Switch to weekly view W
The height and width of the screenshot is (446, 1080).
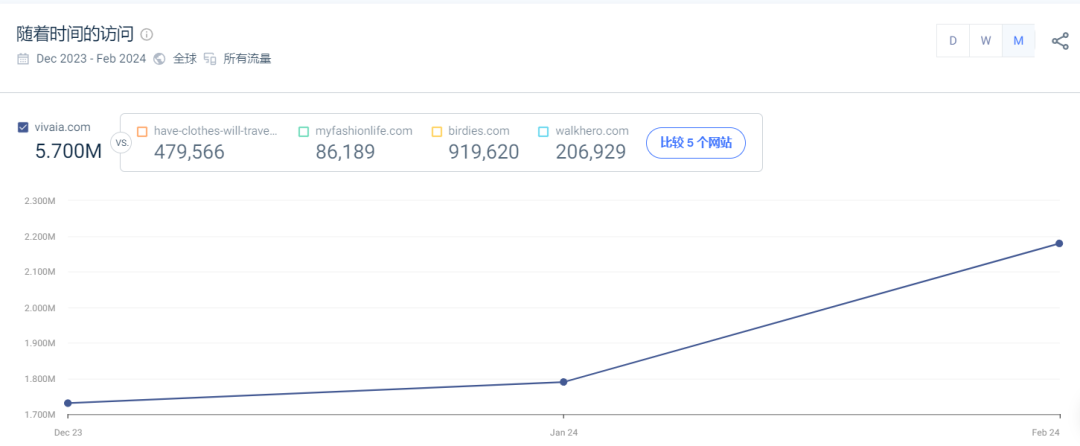pyautogui.click(x=985, y=41)
